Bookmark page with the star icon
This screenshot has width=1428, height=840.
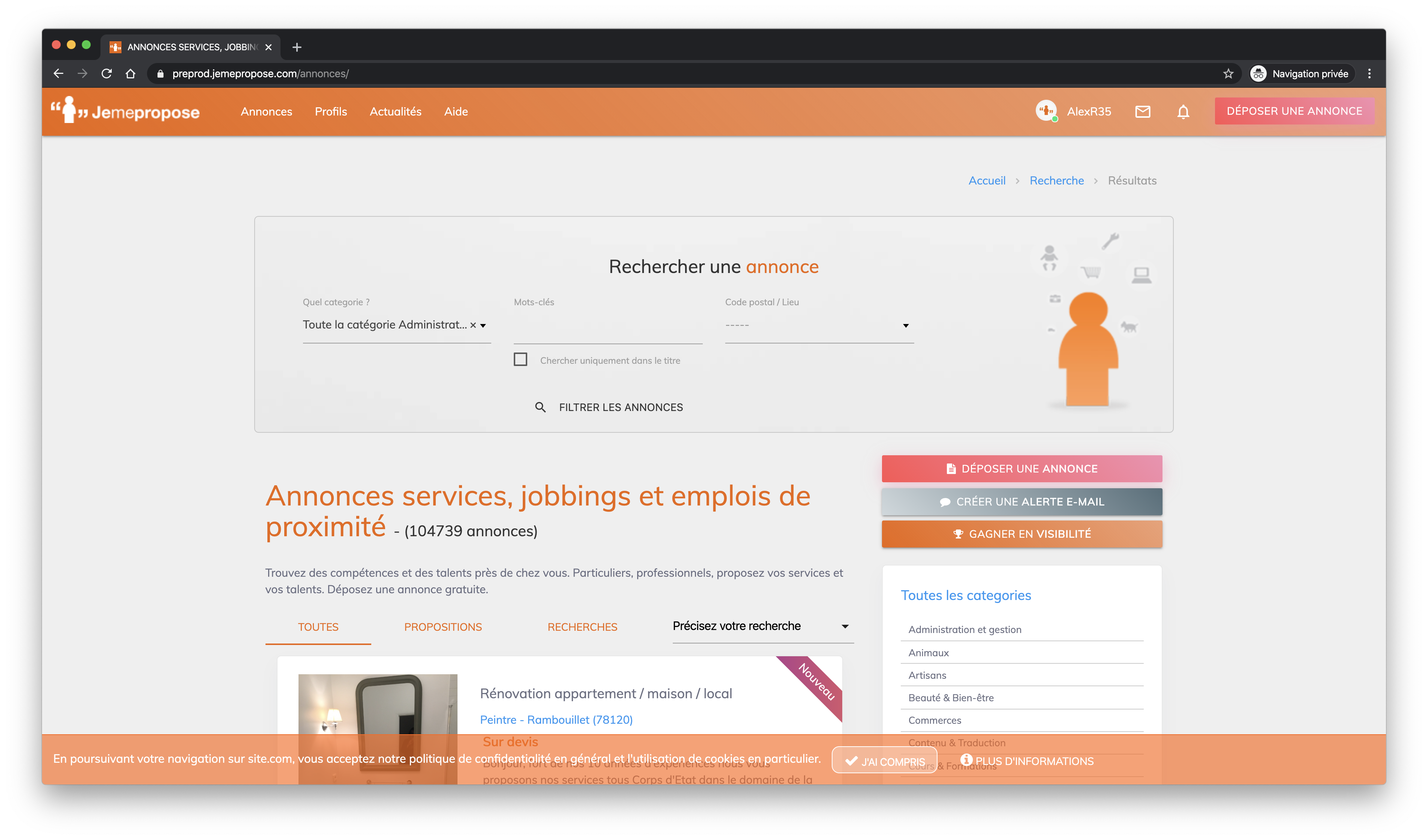click(x=1228, y=73)
